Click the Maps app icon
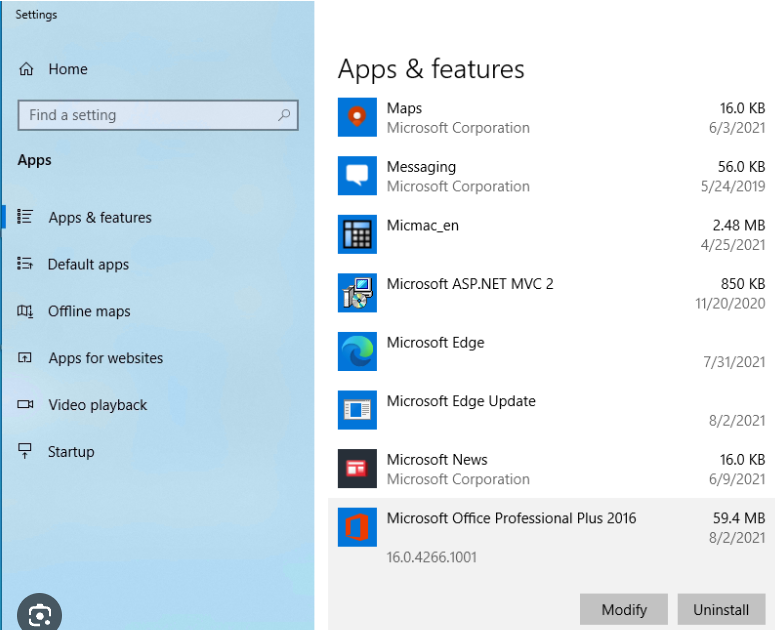The width and height of the screenshot is (775, 630). tap(357, 117)
